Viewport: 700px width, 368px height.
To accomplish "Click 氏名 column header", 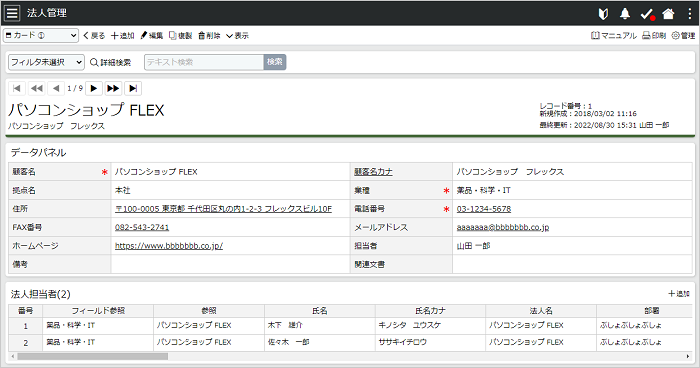I will (320, 311).
